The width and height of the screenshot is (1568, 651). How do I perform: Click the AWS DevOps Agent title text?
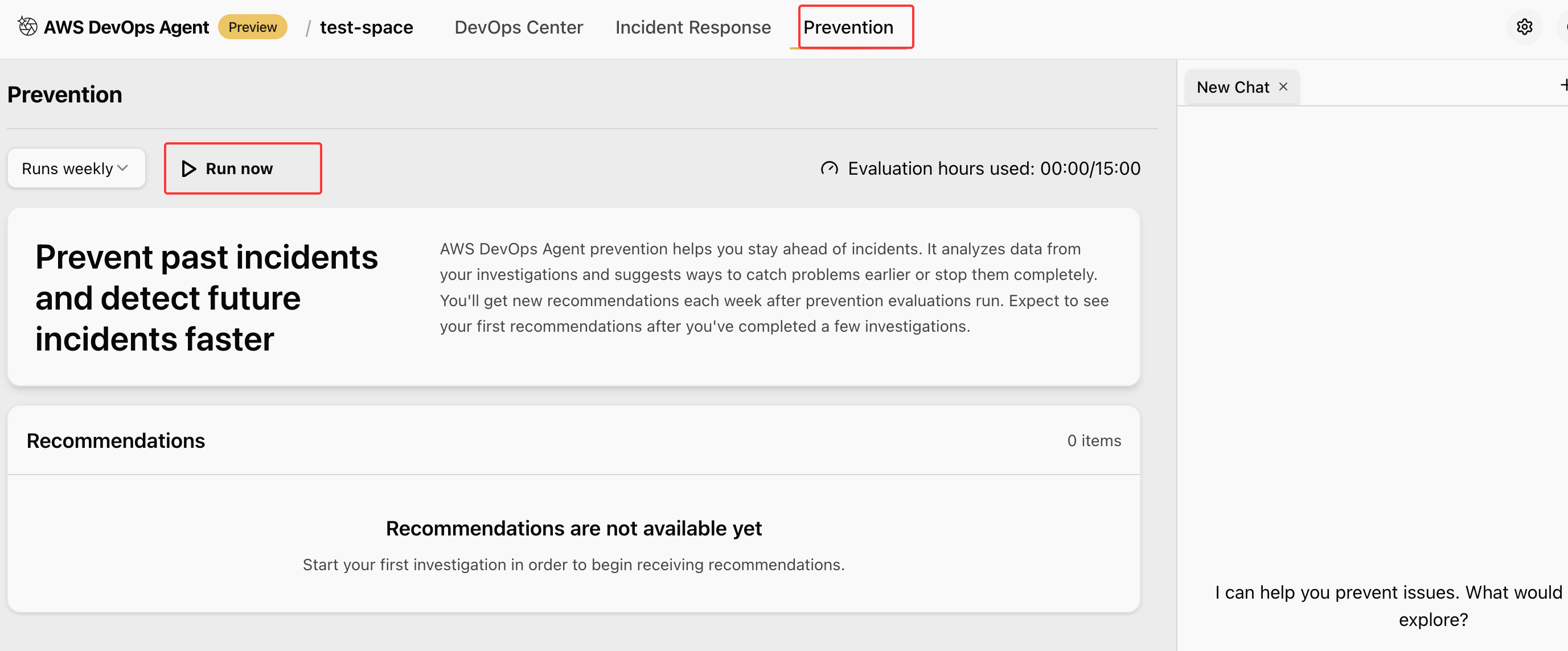(126, 27)
